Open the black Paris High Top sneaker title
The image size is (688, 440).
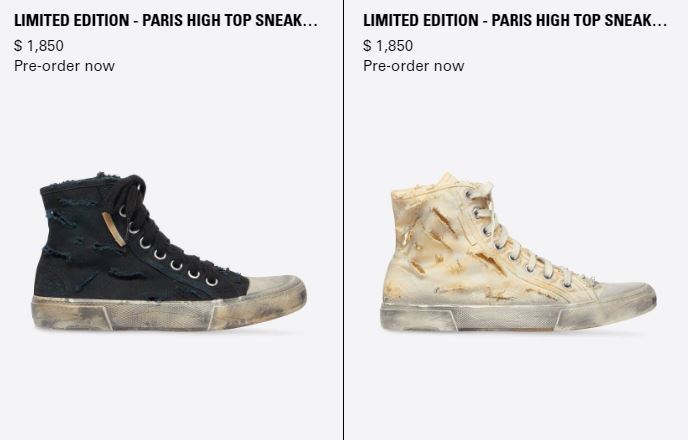pyautogui.click(x=165, y=20)
